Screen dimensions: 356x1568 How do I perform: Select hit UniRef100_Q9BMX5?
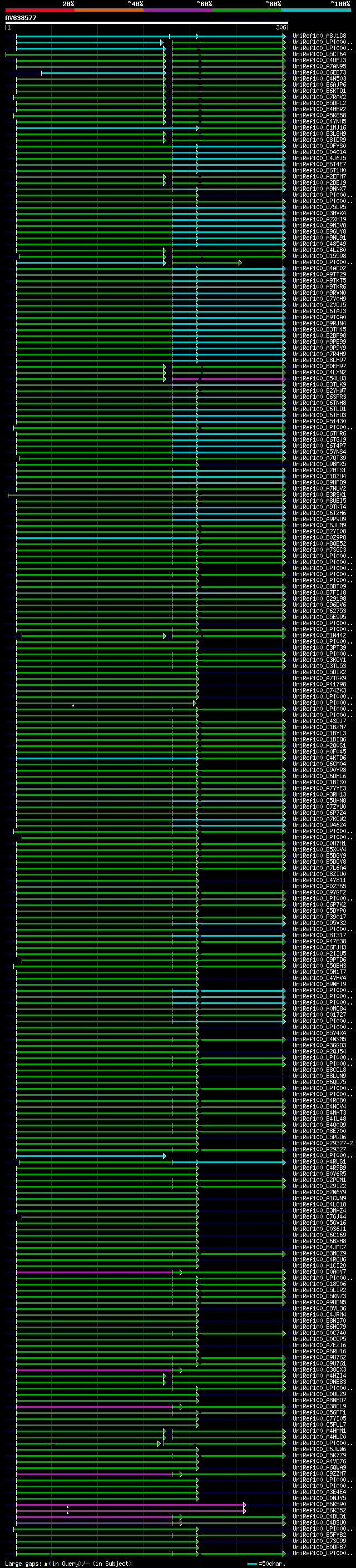coord(319,464)
